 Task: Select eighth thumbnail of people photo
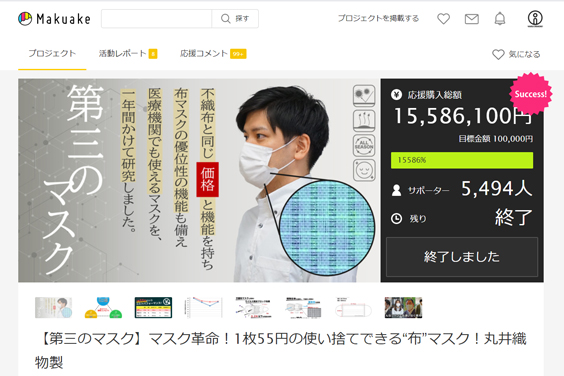[x=403, y=308]
